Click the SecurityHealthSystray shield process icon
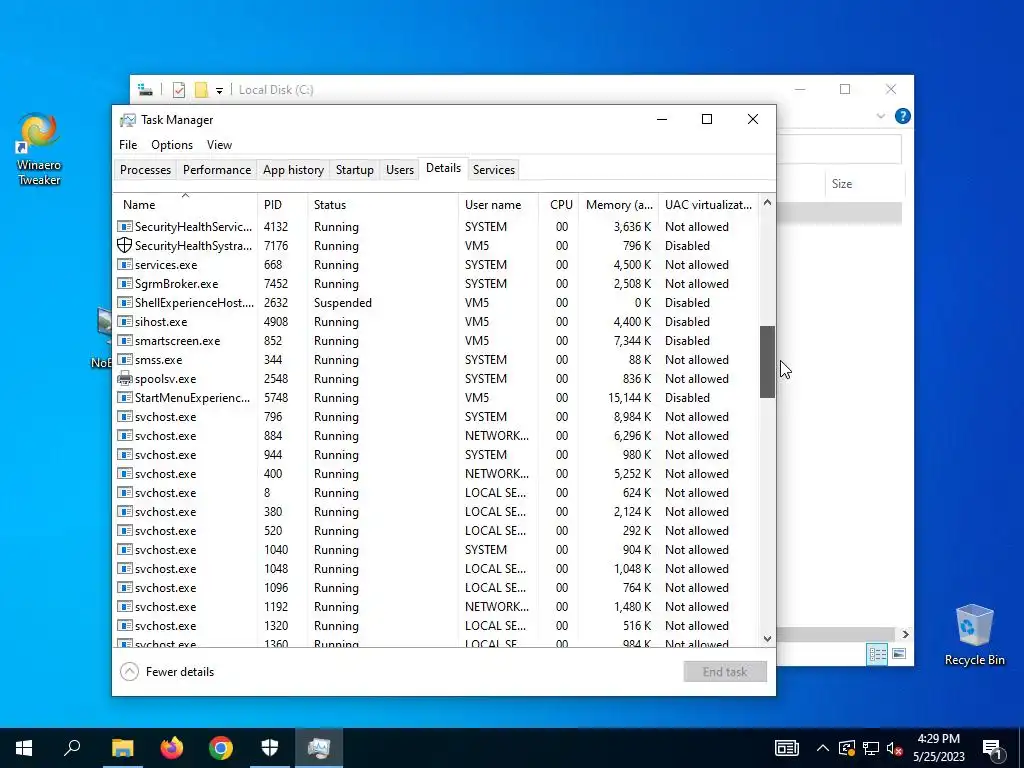1024x768 pixels. click(x=124, y=246)
